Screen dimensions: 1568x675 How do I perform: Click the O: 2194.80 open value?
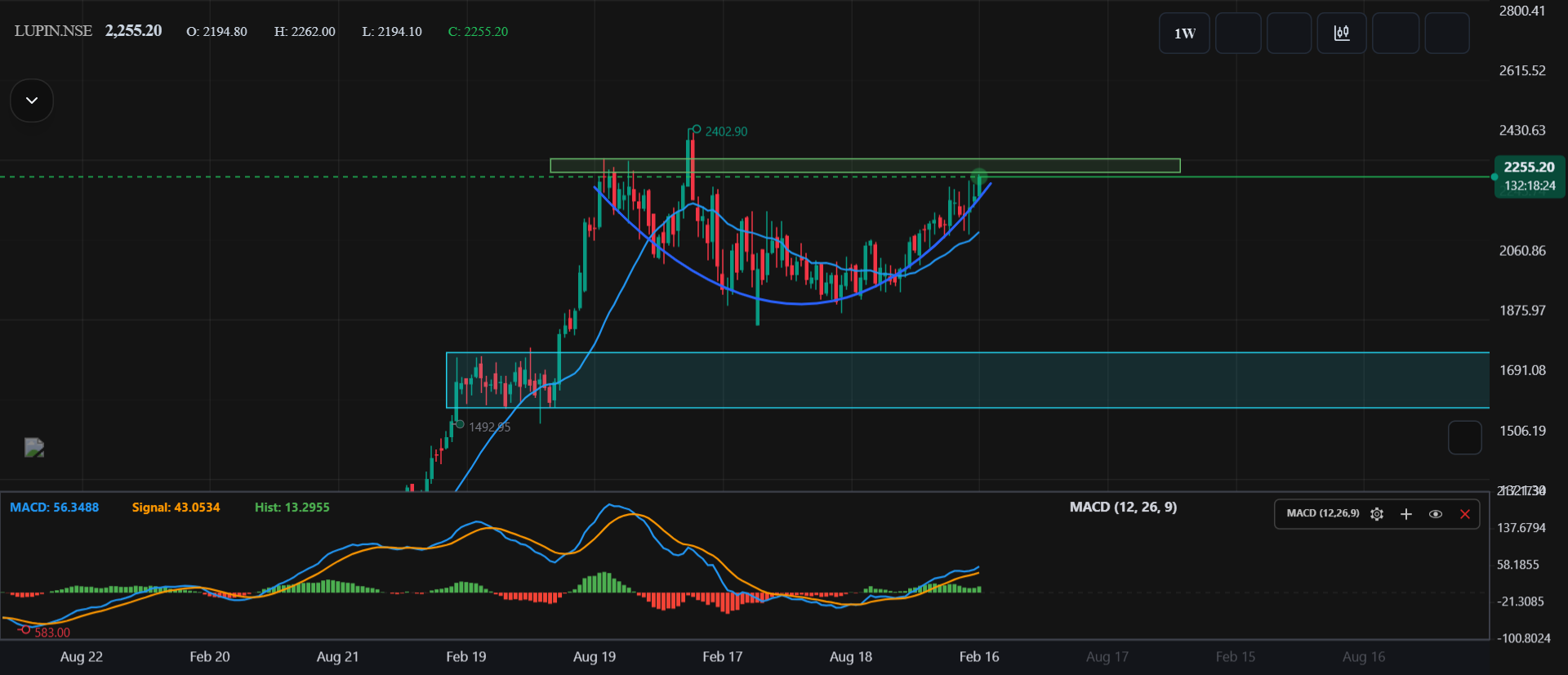216,32
